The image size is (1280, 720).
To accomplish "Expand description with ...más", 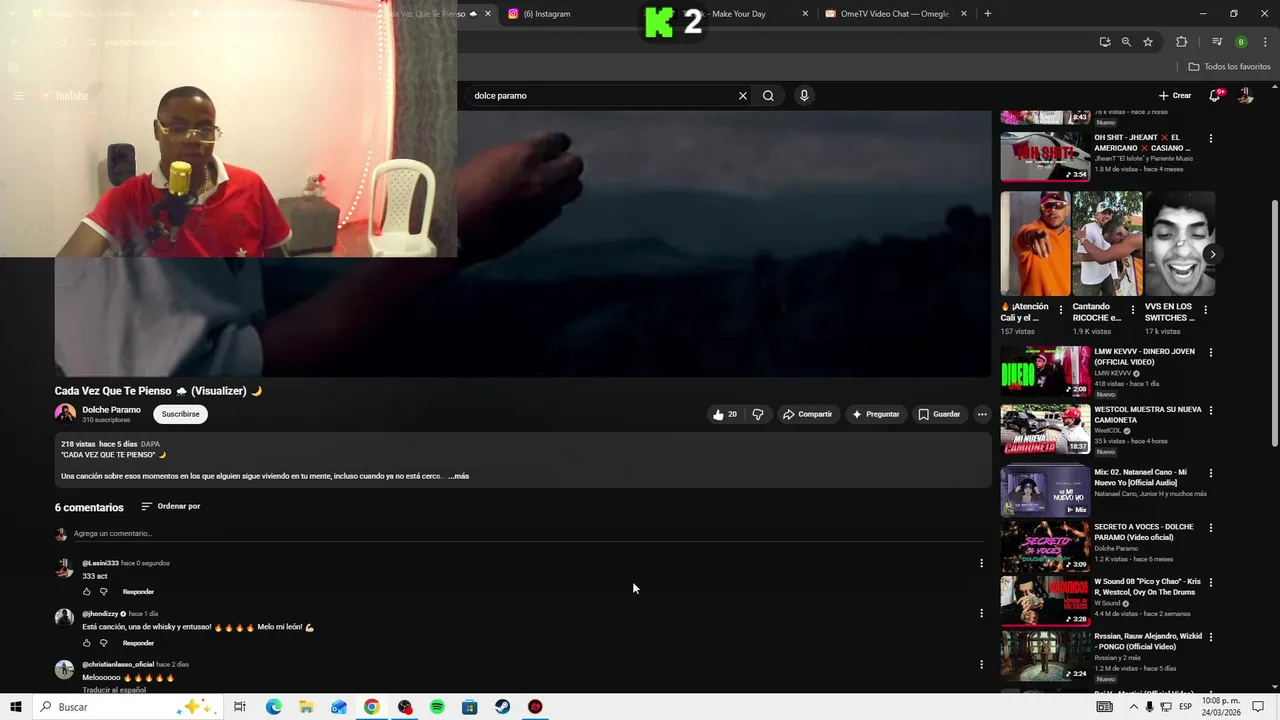I will 458,476.
